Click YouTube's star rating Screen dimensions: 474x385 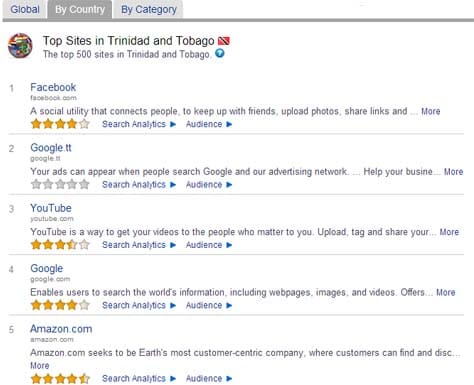60,245
